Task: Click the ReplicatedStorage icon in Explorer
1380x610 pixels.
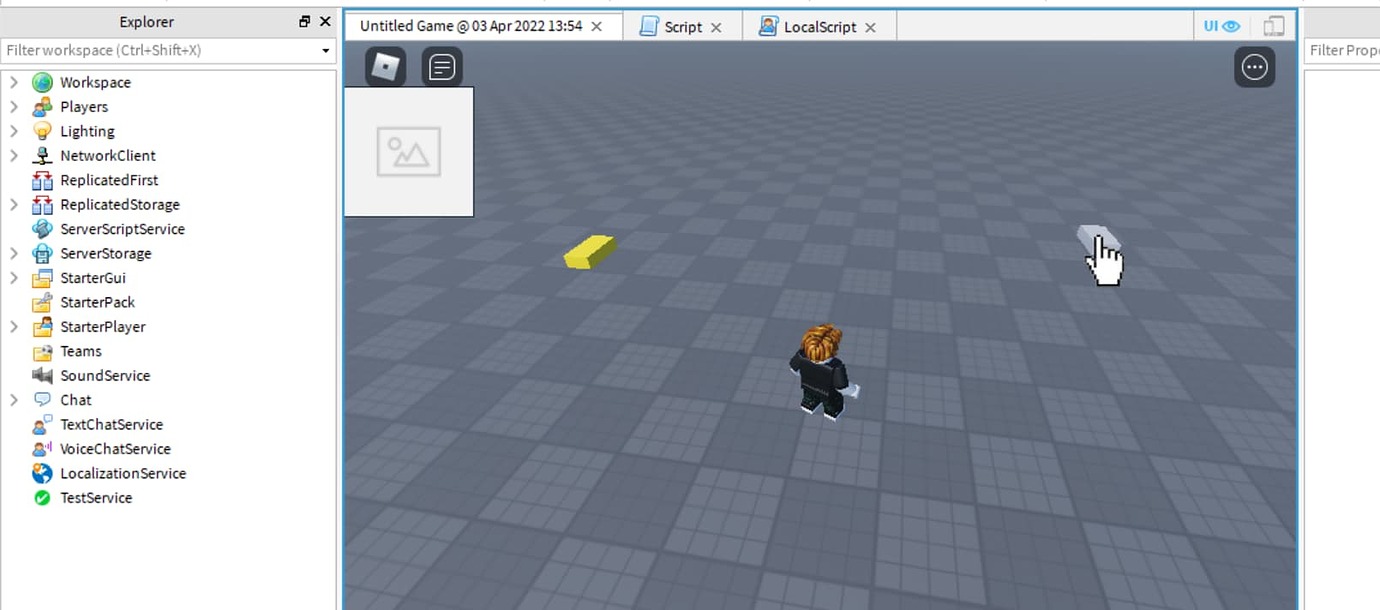Action: pos(41,204)
